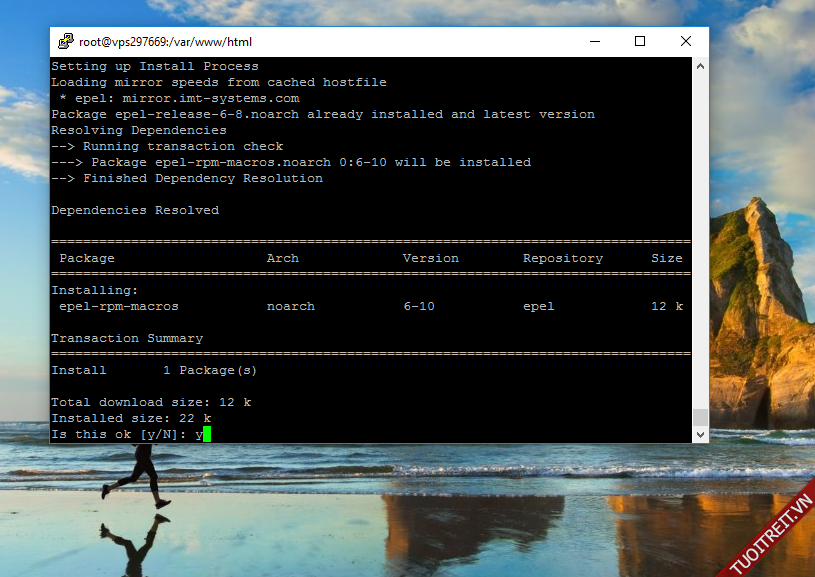Click the scrollbar down arrow
815x577 pixels.
tap(700, 435)
